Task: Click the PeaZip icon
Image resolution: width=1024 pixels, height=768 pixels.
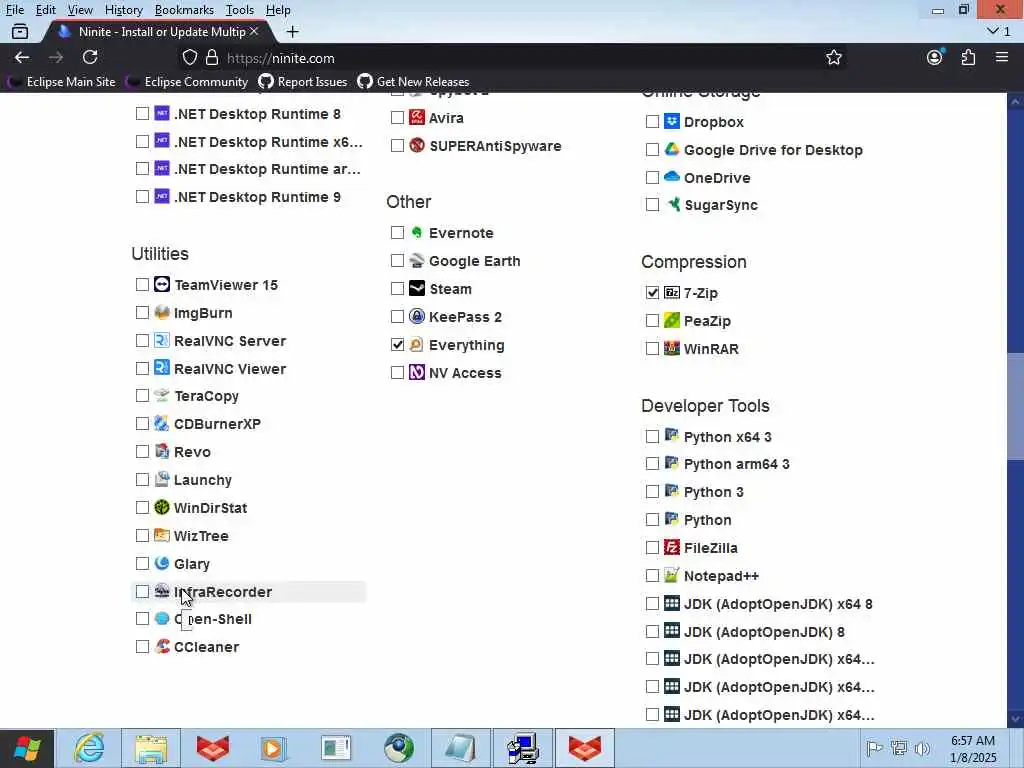Action: [671, 320]
